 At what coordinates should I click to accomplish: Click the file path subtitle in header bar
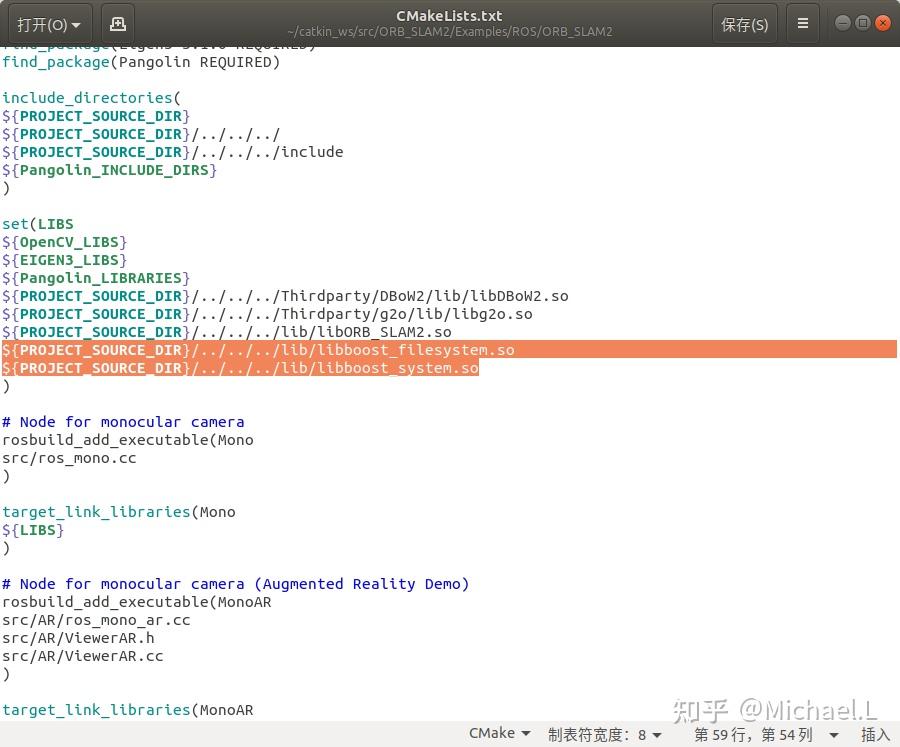tap(449, 32)
